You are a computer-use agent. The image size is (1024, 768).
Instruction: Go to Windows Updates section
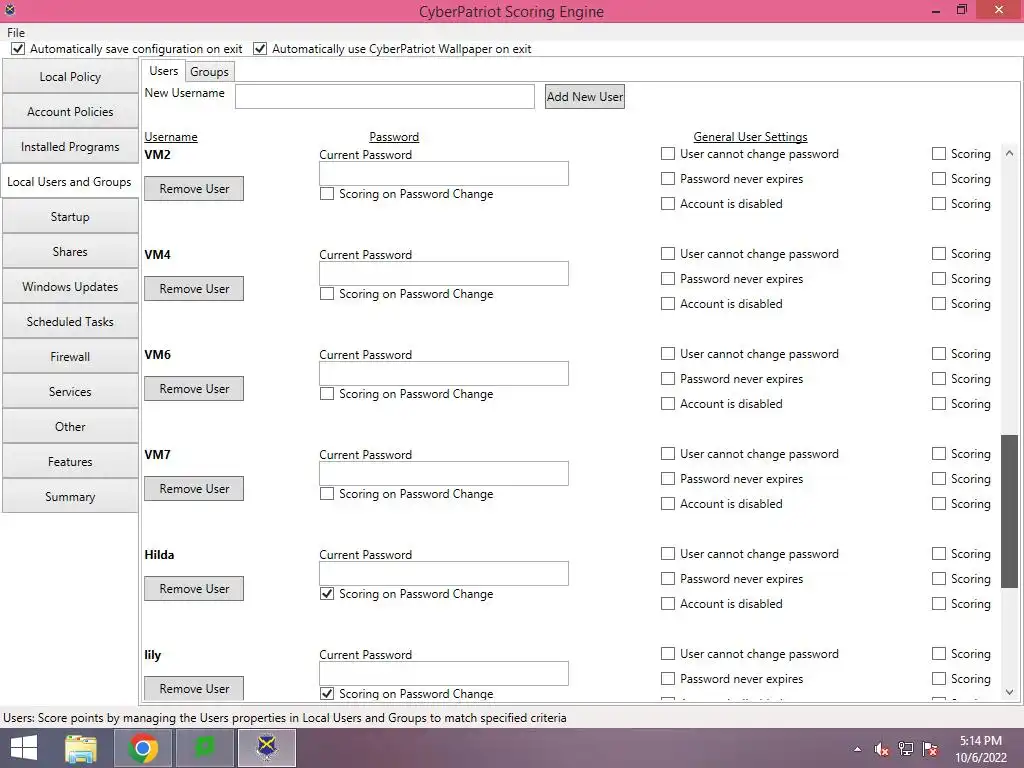tap(70, 287)
